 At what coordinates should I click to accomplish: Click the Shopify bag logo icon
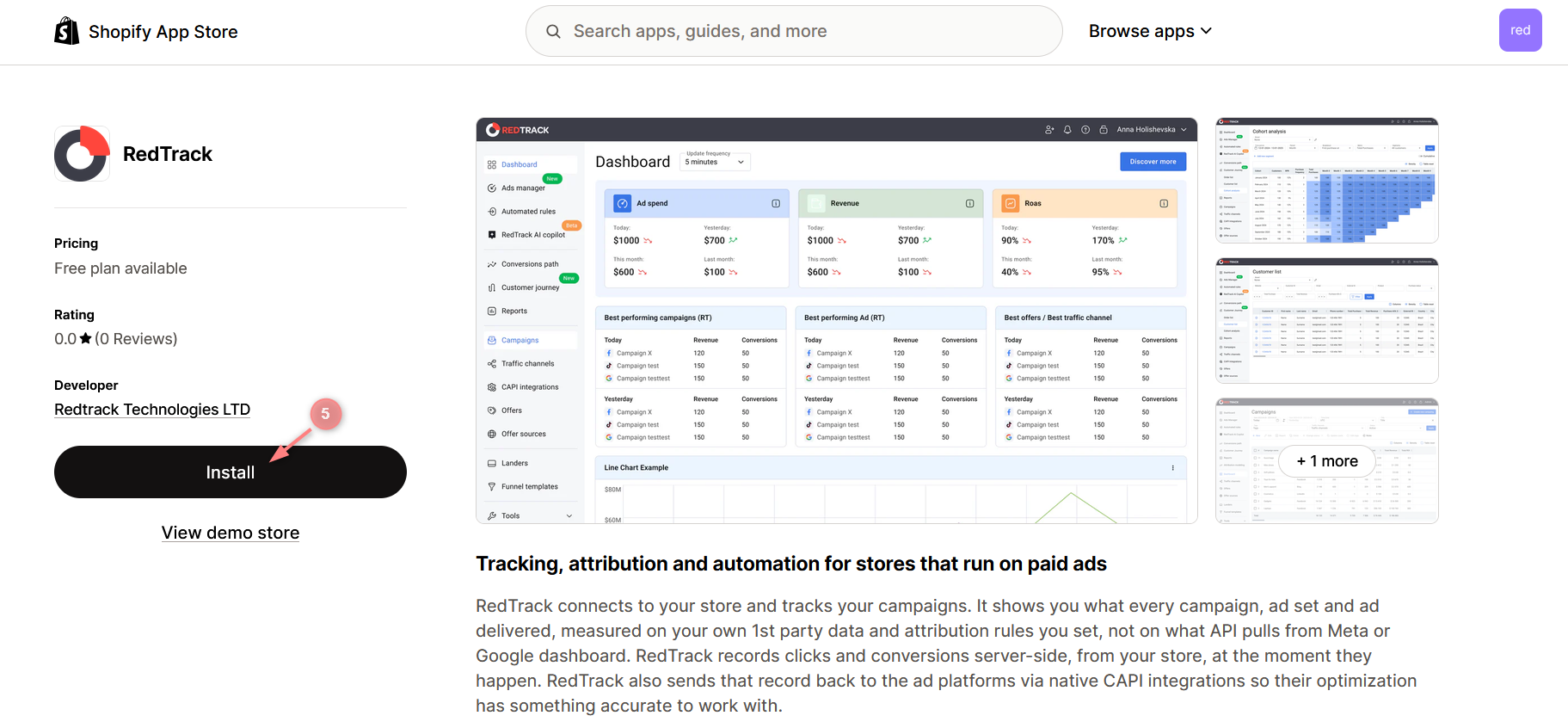coord(67,31)
